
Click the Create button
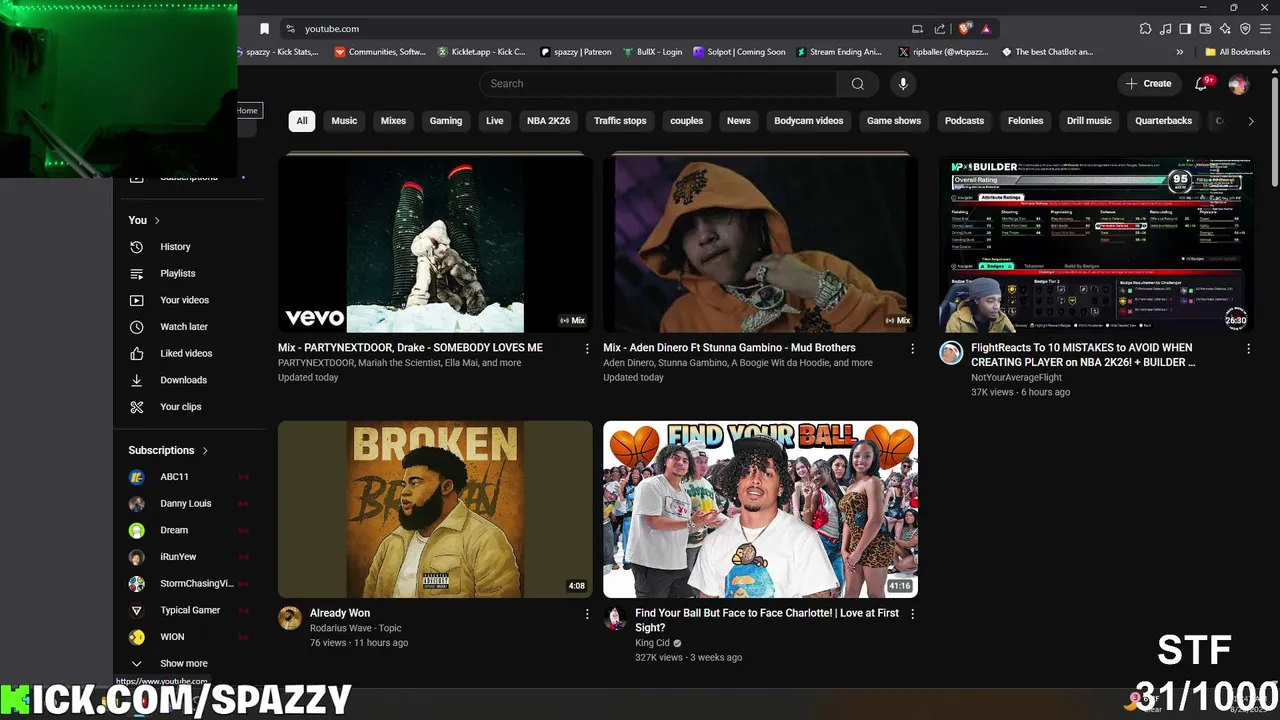[1148, 84]
